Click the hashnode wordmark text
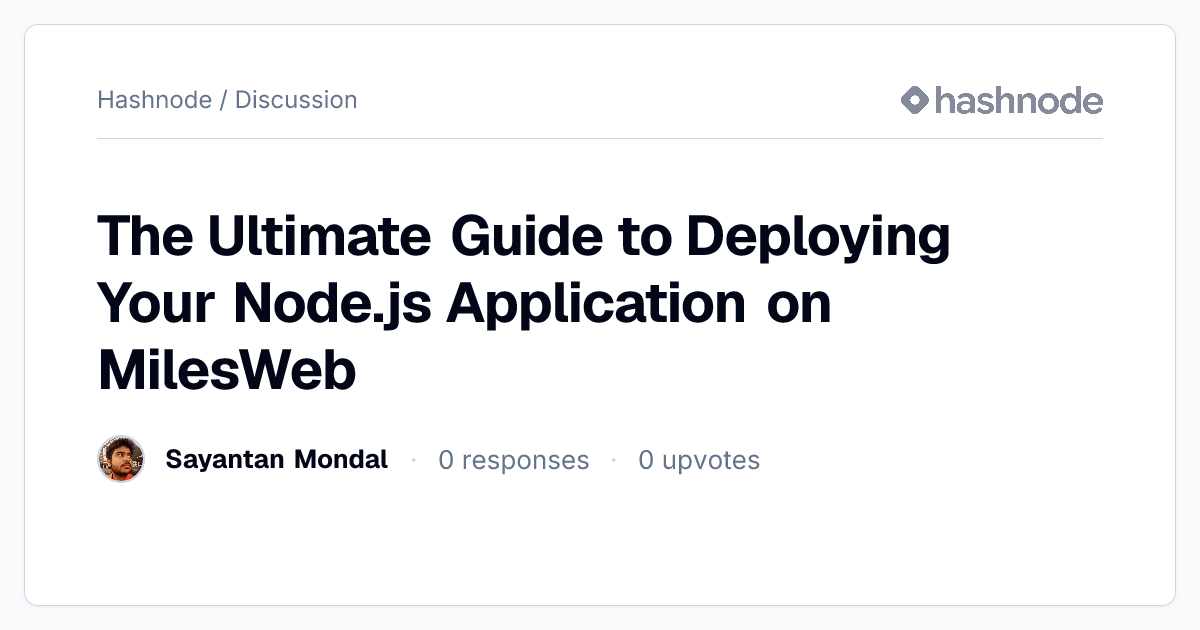This screenshot has width=1200, height=630. tap(1019, 100)
